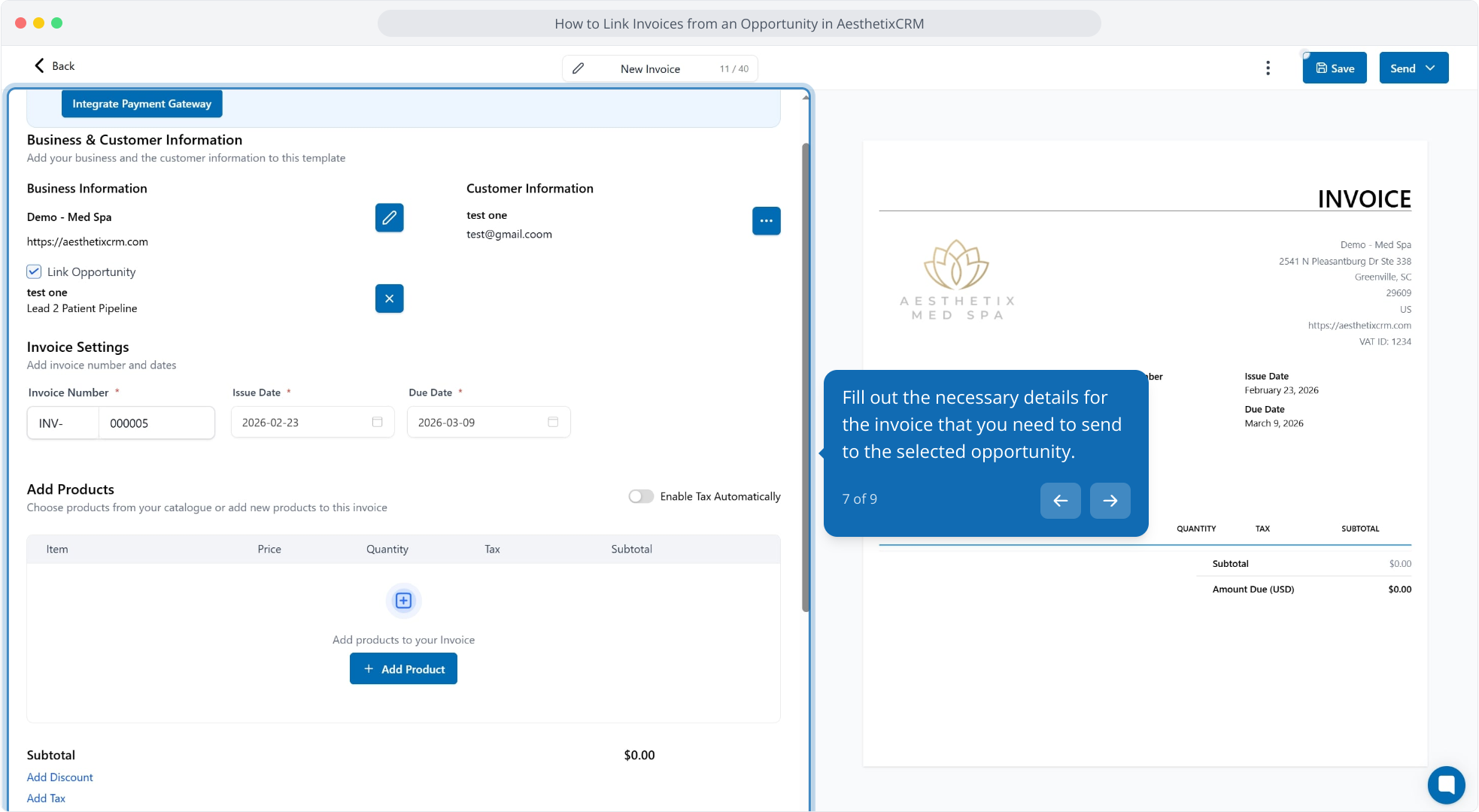Open the vertical three-dot menu near Save
This screenshot has height=812, width=1479.
(1268, 68)
